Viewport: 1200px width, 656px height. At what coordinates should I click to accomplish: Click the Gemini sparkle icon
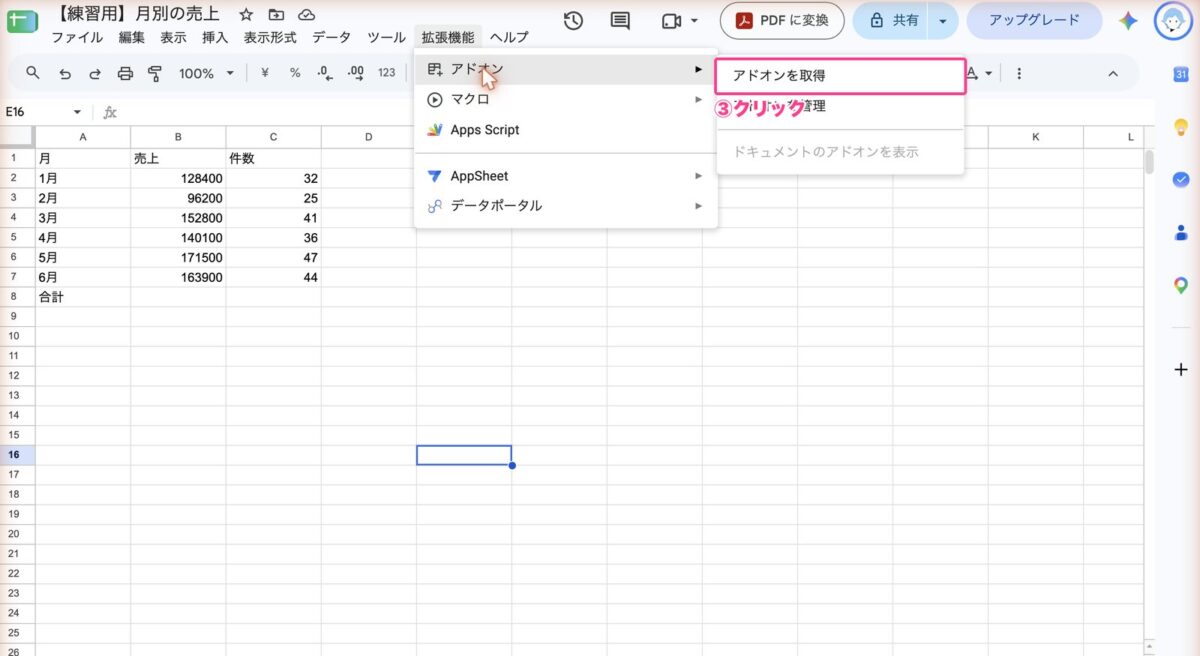1128,21
